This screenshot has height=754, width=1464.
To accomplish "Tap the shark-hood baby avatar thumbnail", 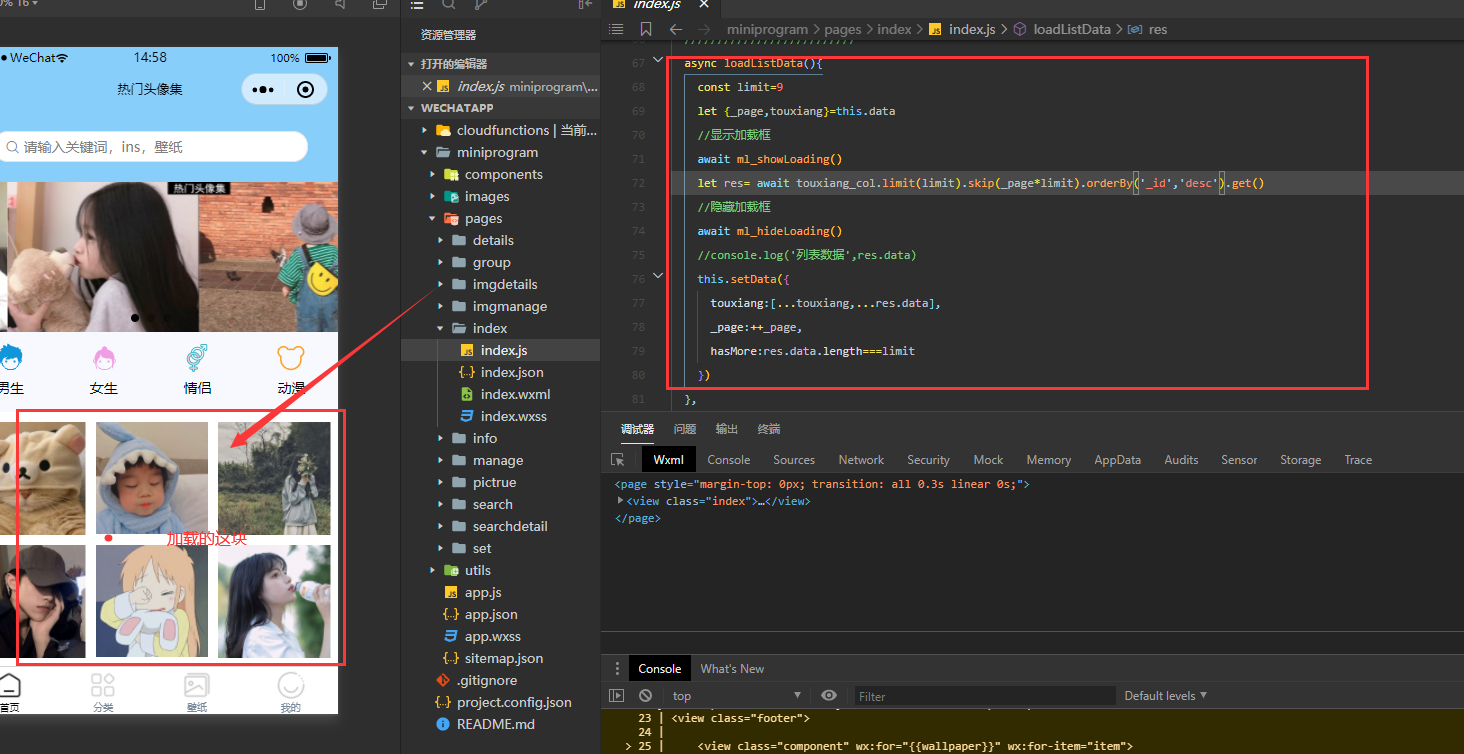I will [x=152, y=478].
